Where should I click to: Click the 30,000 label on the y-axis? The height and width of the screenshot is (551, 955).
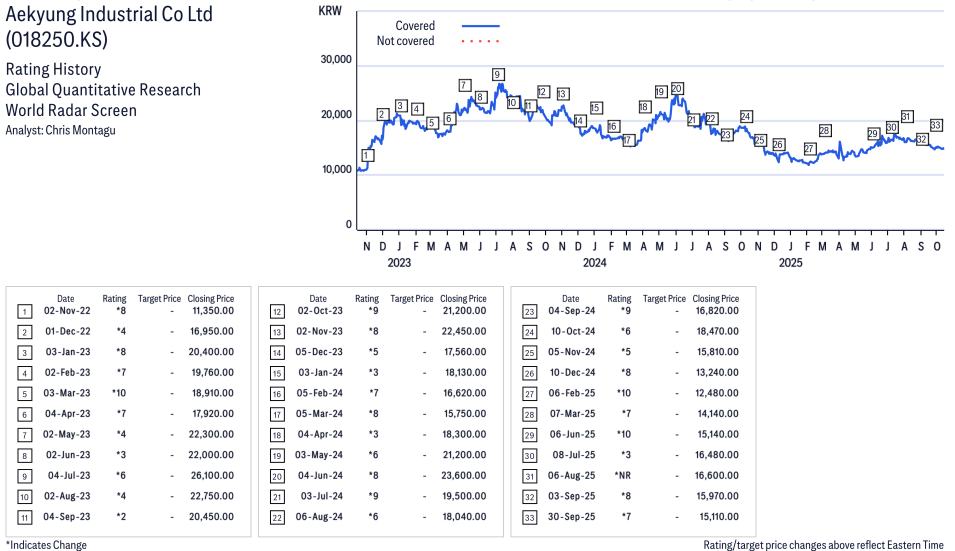point(335,60)
